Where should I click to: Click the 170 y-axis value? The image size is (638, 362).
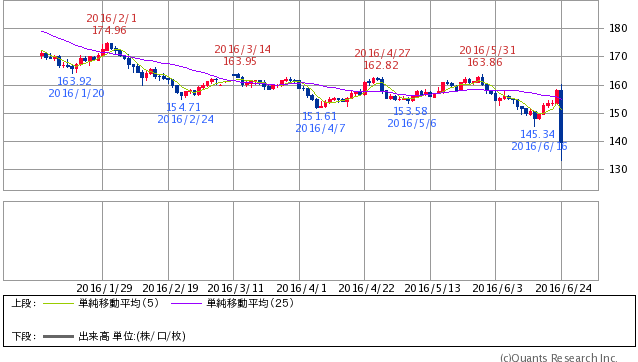click(618, 57)
